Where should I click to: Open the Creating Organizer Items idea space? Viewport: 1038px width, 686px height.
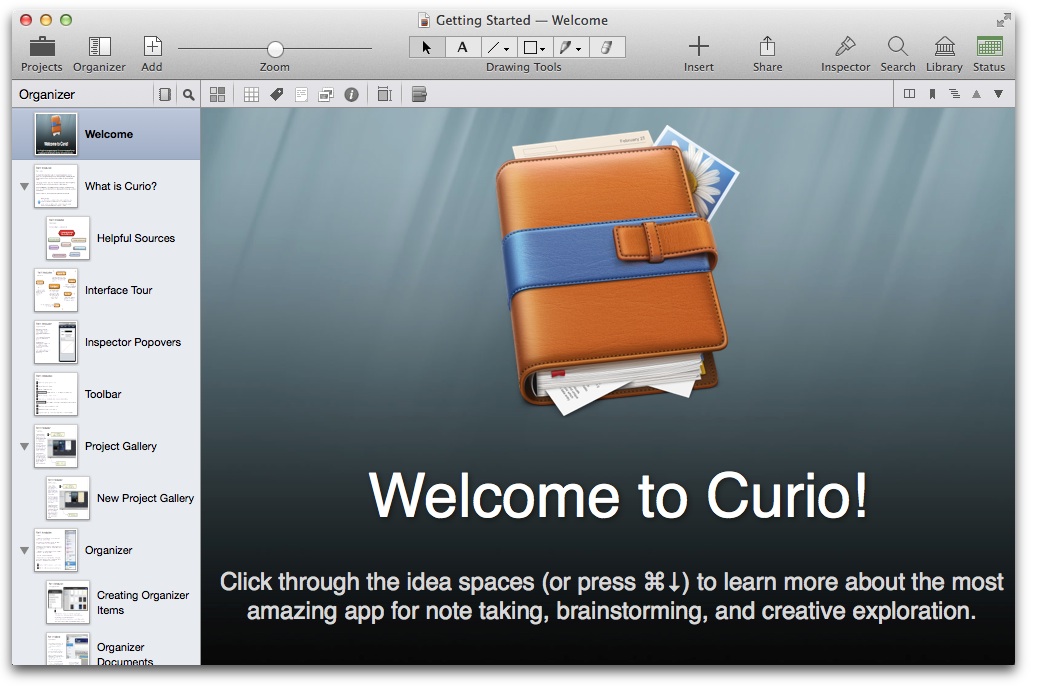[106, 603]
